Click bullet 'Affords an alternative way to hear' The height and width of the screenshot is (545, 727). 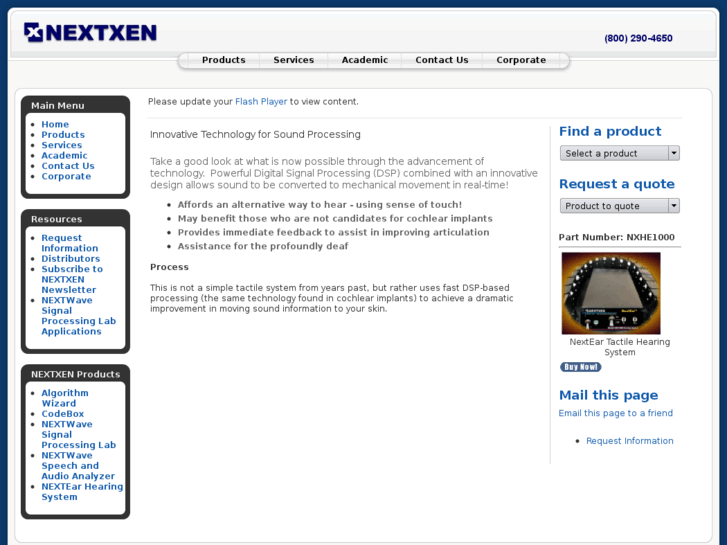click(x=320, y=205)
